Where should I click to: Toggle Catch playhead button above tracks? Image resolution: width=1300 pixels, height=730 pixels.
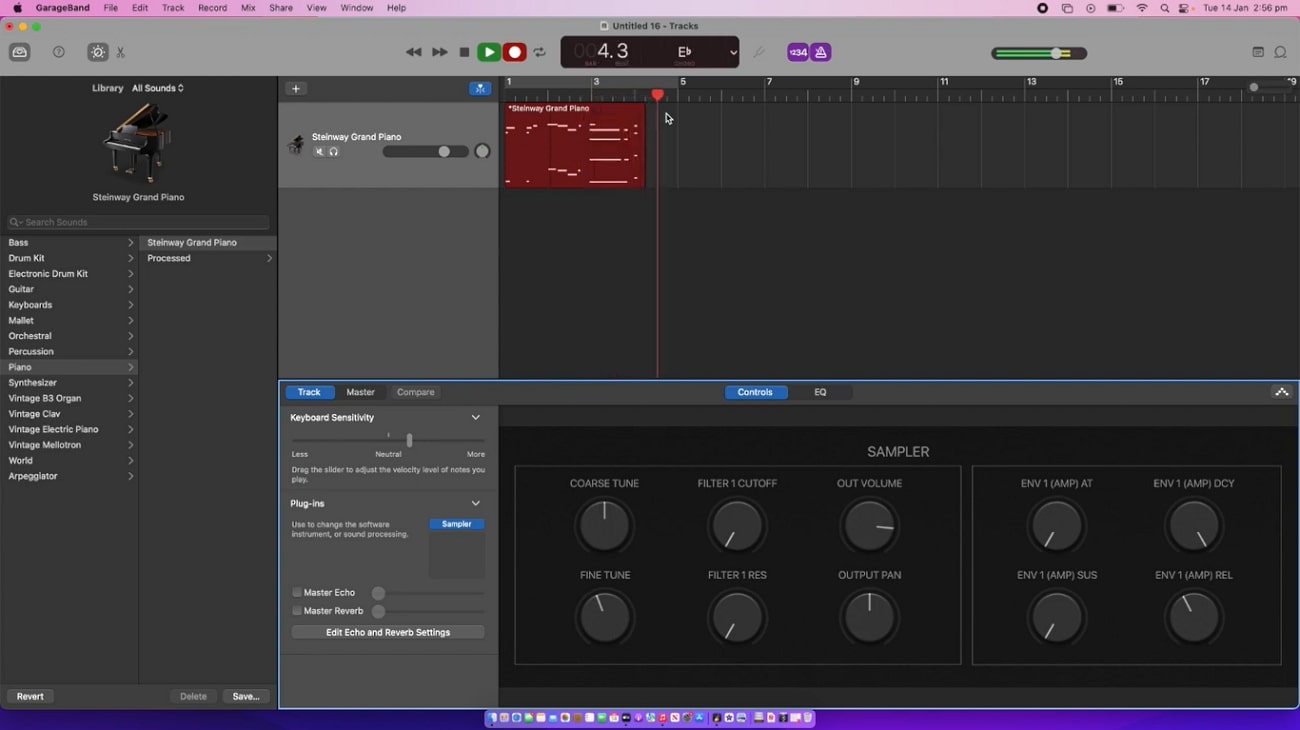click(x=480, y=89)
